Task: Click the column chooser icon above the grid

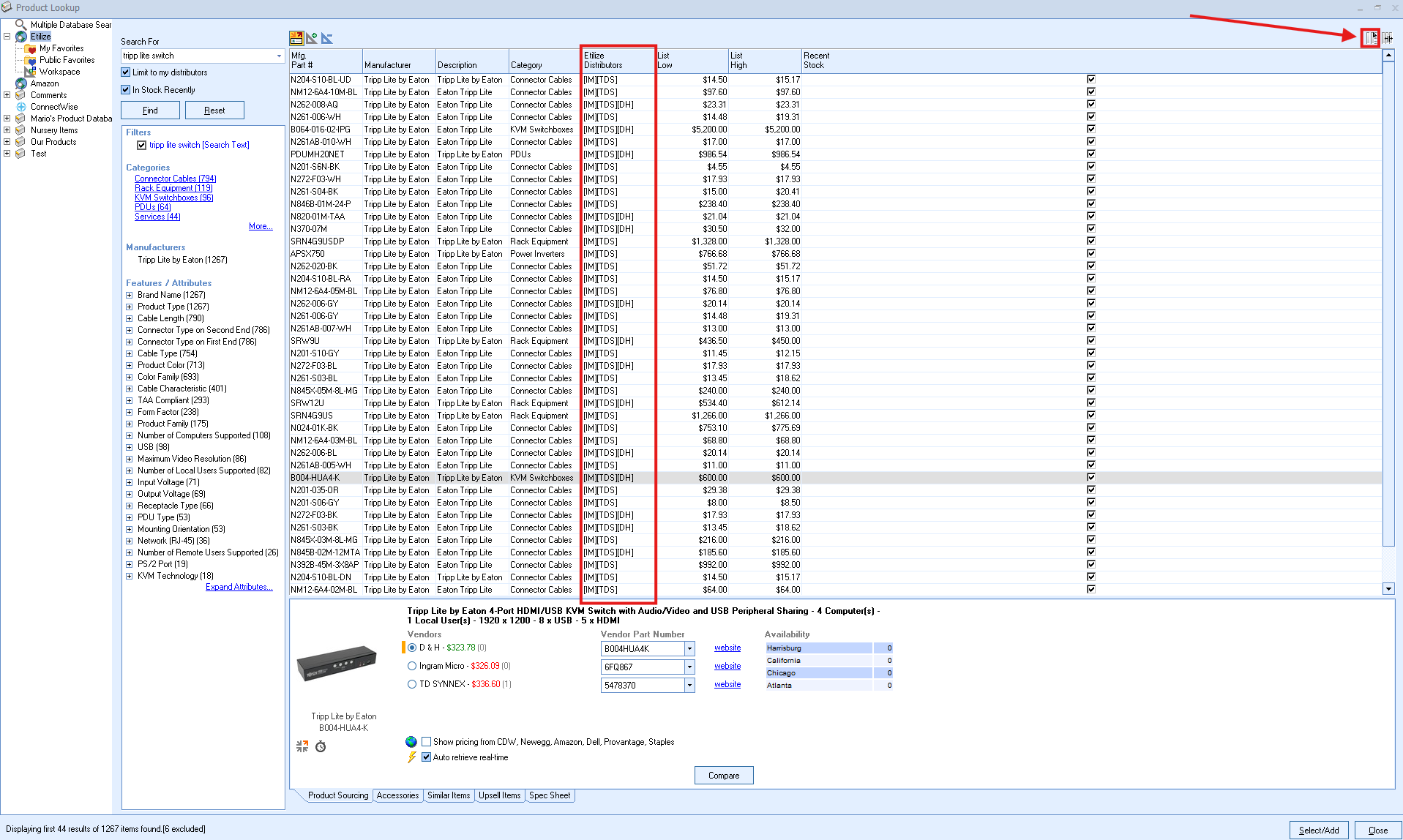Action: (1370, 38)
